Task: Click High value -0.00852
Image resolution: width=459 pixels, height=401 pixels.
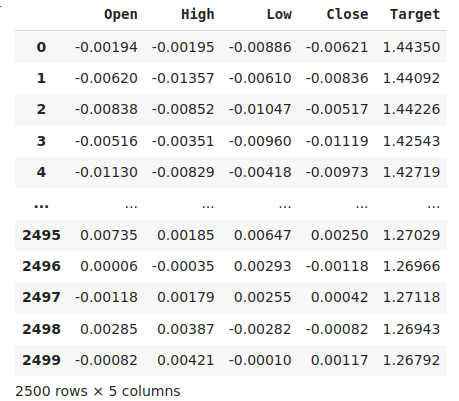Action: (183, 109)
